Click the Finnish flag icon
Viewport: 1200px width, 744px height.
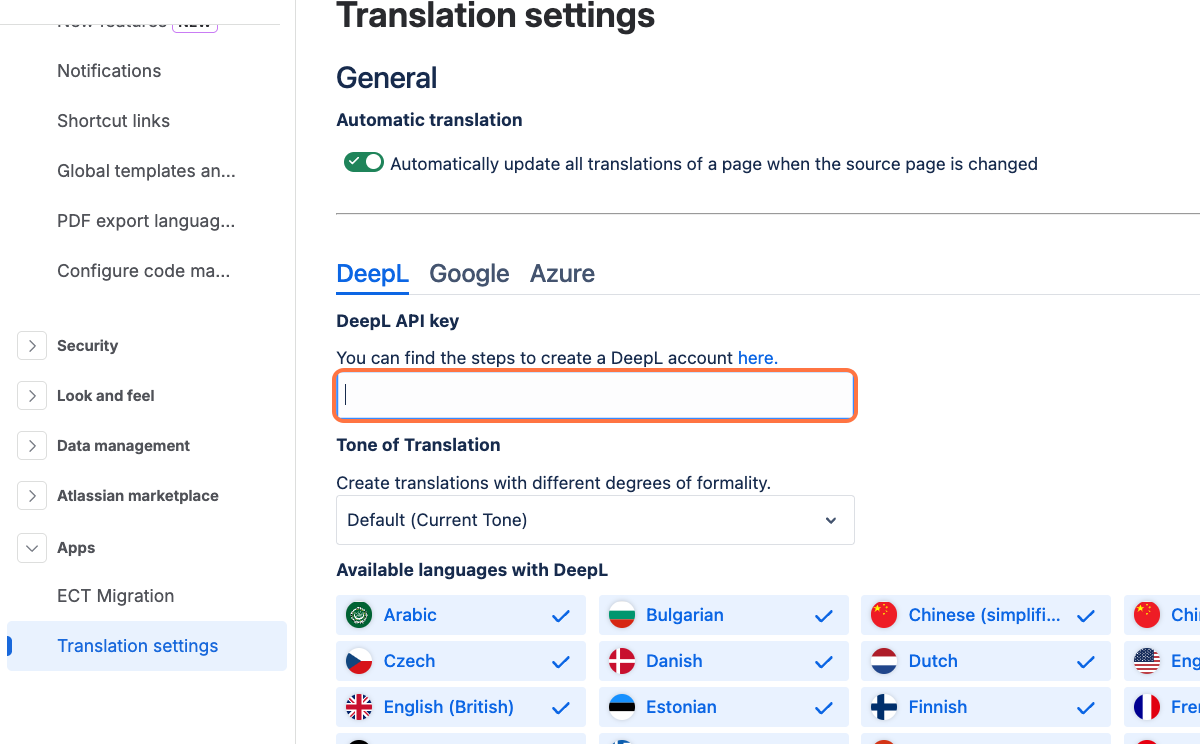click(x=884, y=707)
